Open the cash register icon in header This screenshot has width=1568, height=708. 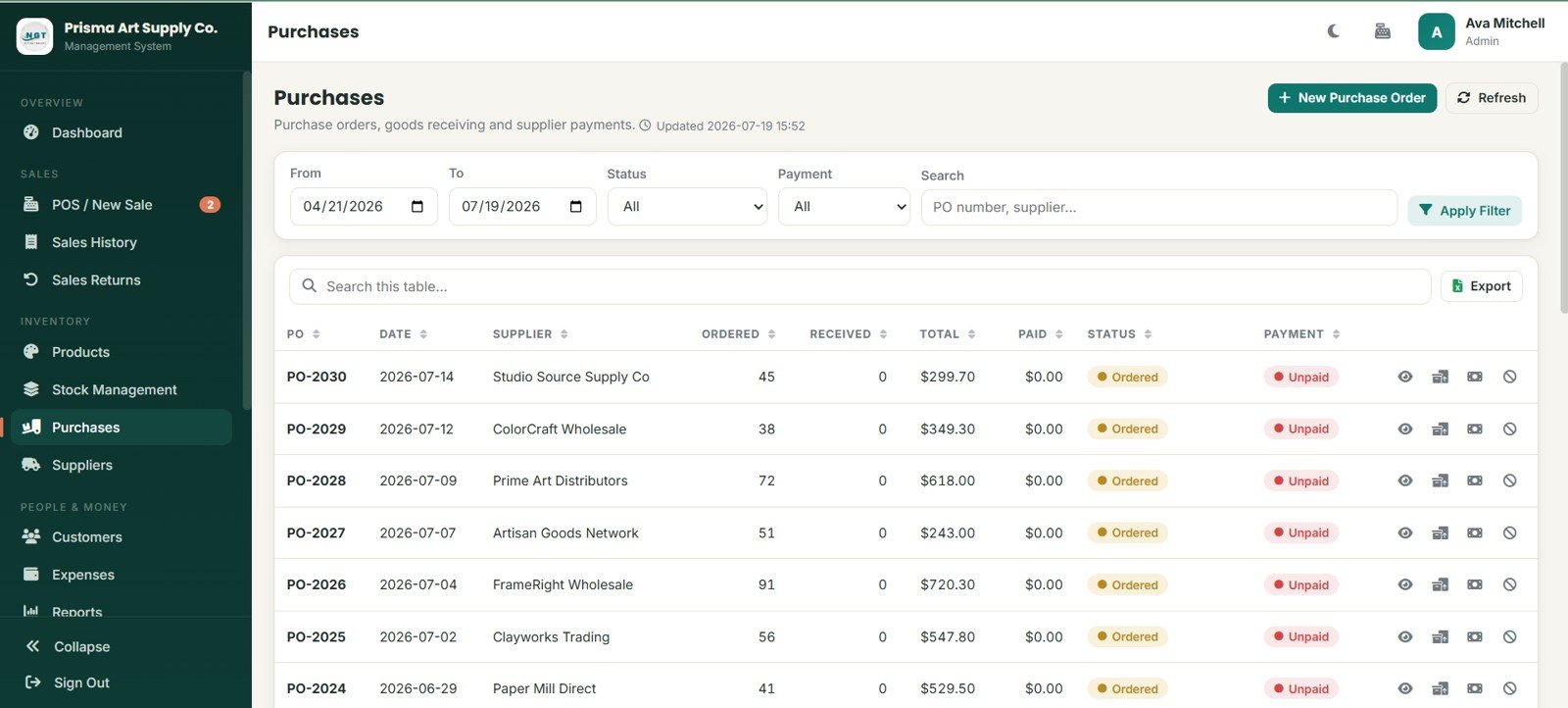point(1383,31)
